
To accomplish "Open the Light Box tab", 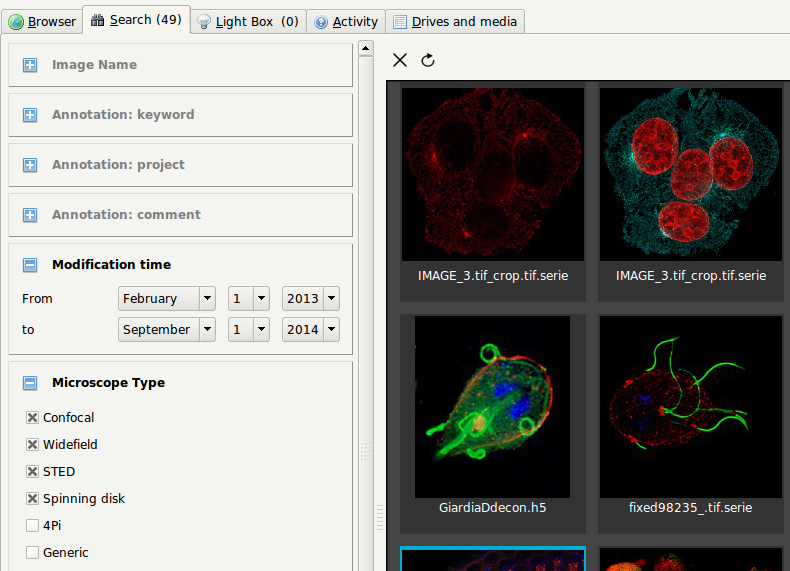I will point(247,21).
